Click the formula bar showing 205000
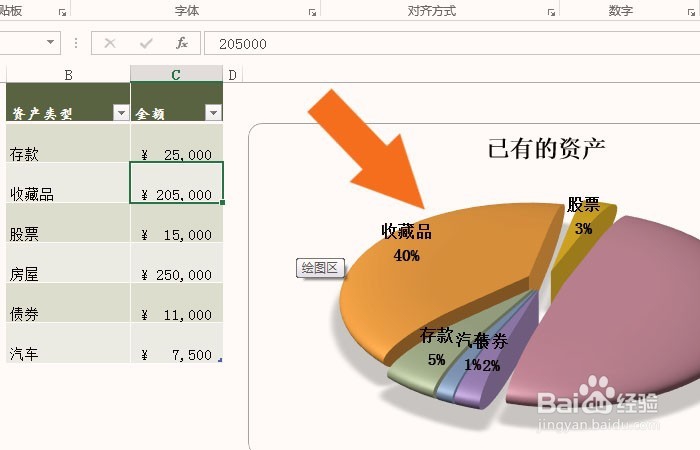The width and height of the screenshot is (700, 450). [x=452, y=43]
